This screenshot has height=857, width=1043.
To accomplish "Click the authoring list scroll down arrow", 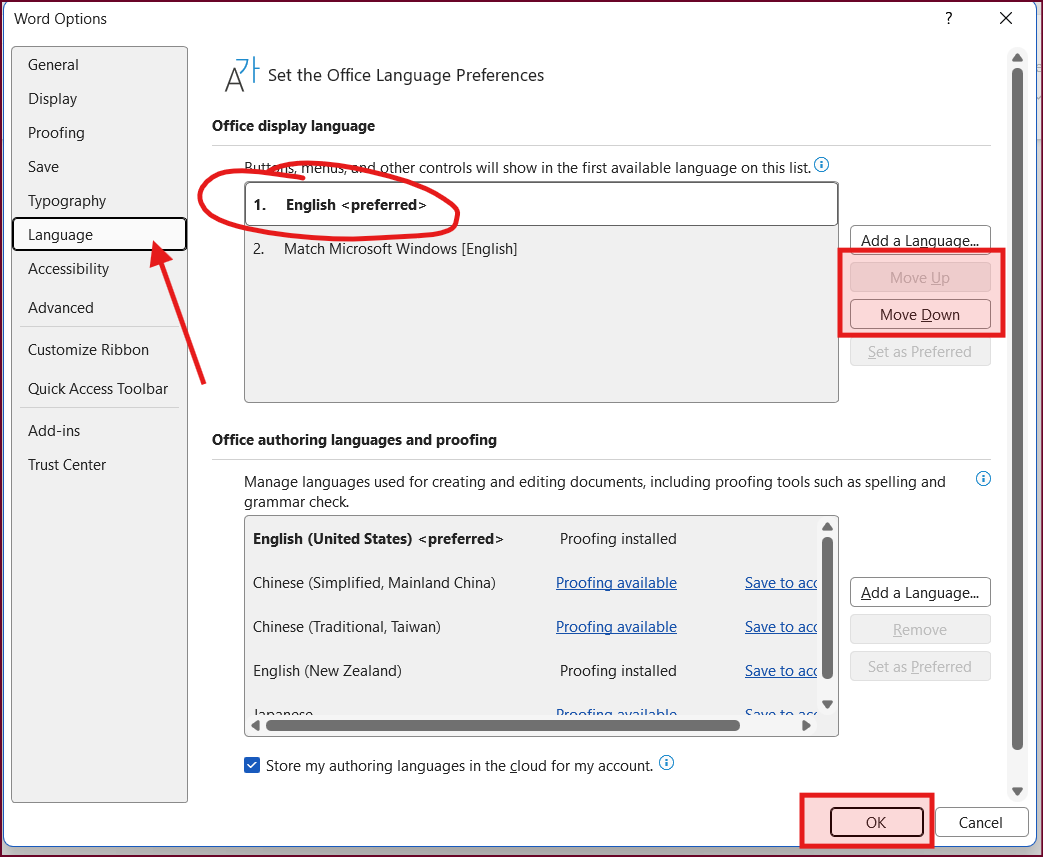I will click(827, 704).
